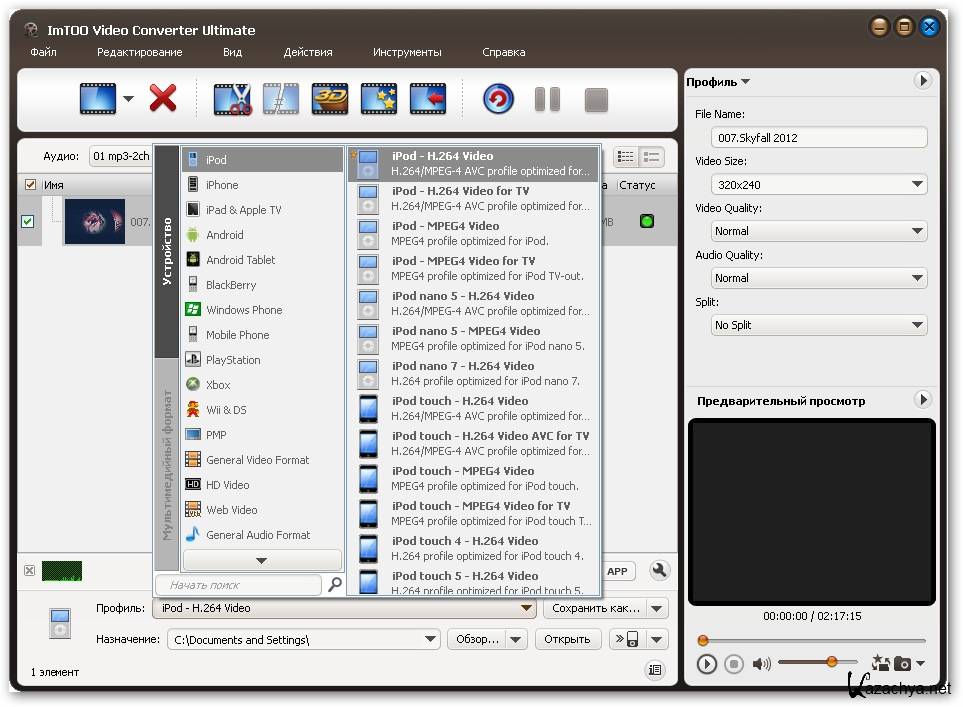Open the Video Quality dropdown
This screenshot has width=963, height=707.
pos(820,231)
